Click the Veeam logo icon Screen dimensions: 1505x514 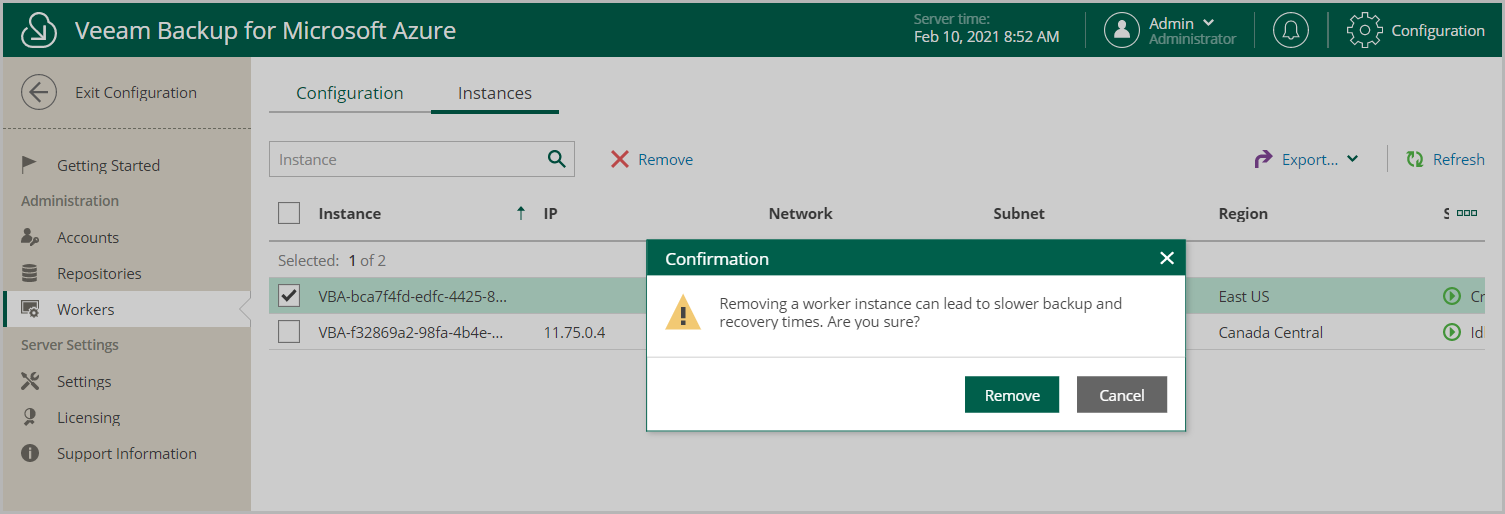tap(39, 31)
